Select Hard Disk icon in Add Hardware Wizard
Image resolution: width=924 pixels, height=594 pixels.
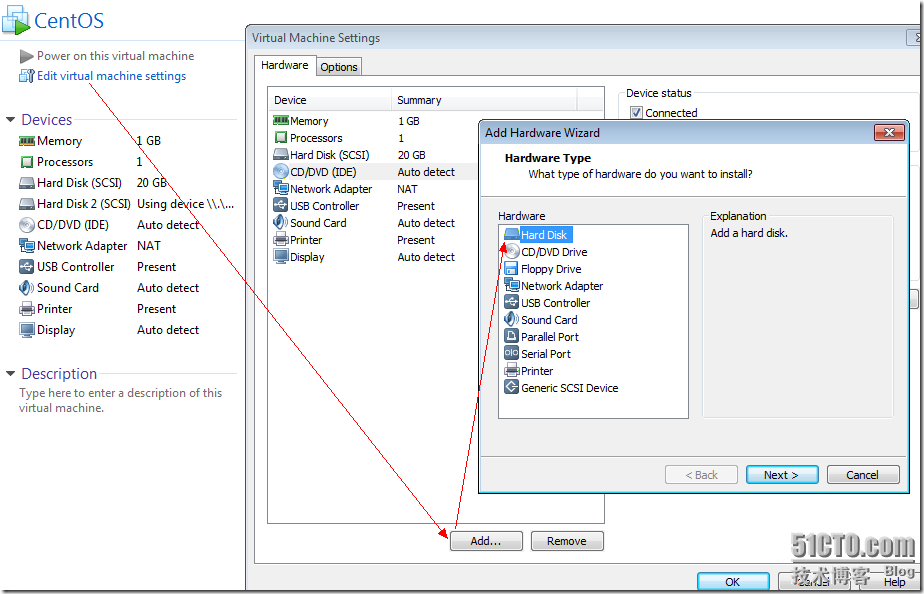pos(512,235)
